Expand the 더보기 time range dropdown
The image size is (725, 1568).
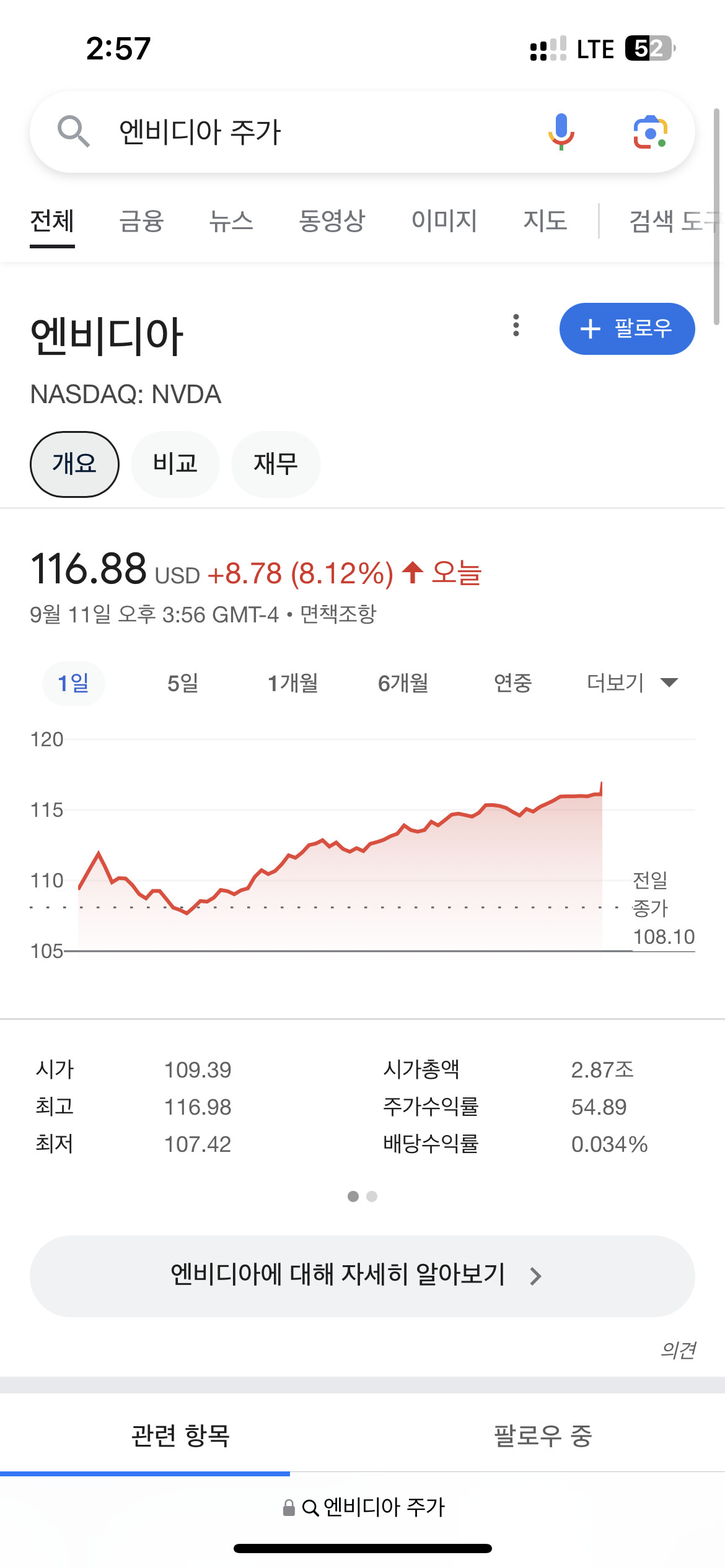pyautogui.click(x=632, y=682)
